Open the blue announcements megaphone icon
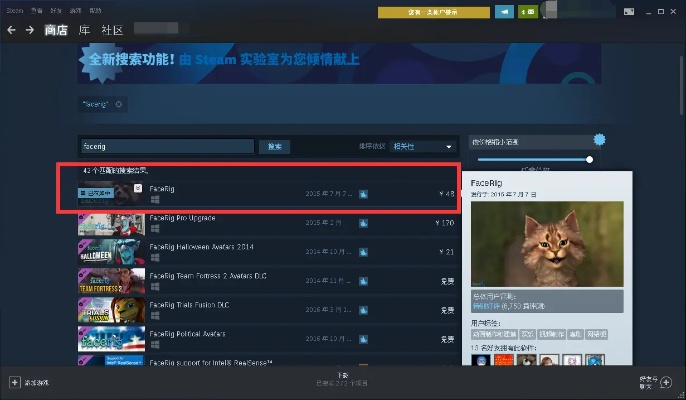This screenshot has width=686, height=400. [504, 12]
